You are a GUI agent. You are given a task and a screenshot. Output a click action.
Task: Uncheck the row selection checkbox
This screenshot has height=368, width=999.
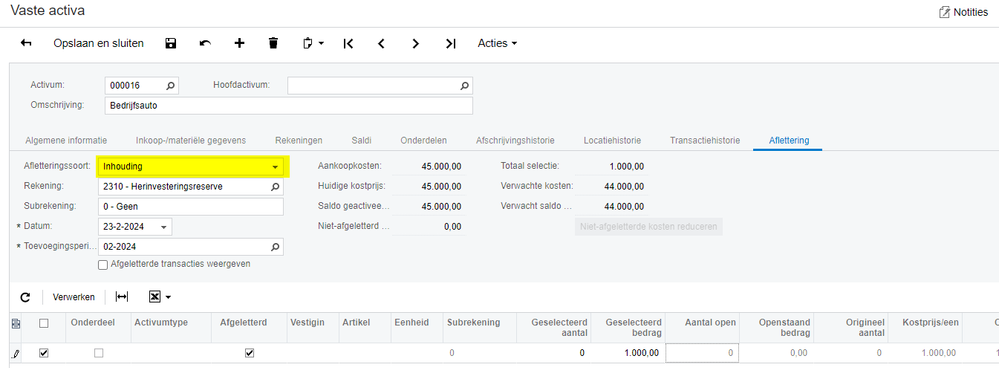[44, 353]
